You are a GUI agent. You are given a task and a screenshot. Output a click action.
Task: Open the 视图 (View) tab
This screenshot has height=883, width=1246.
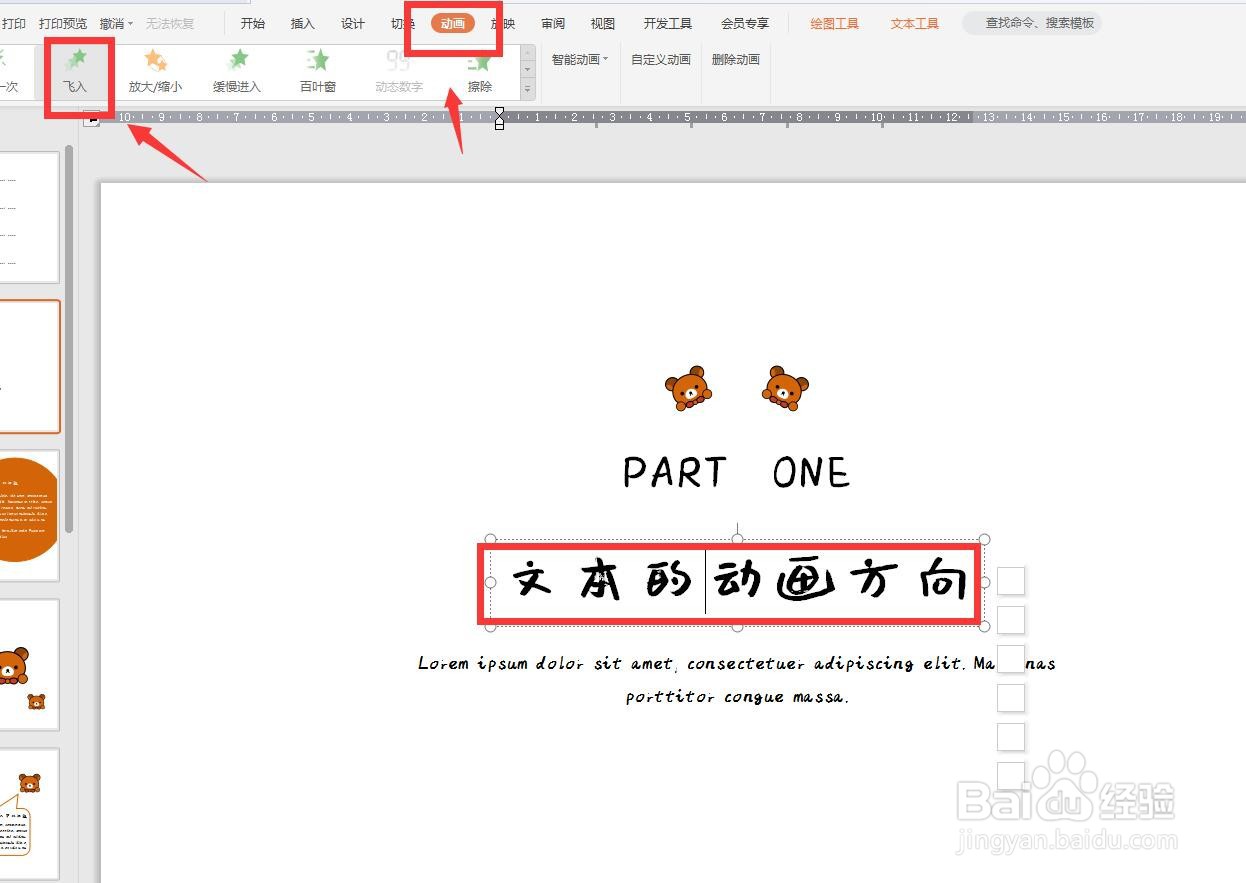(x=602, y=23)
